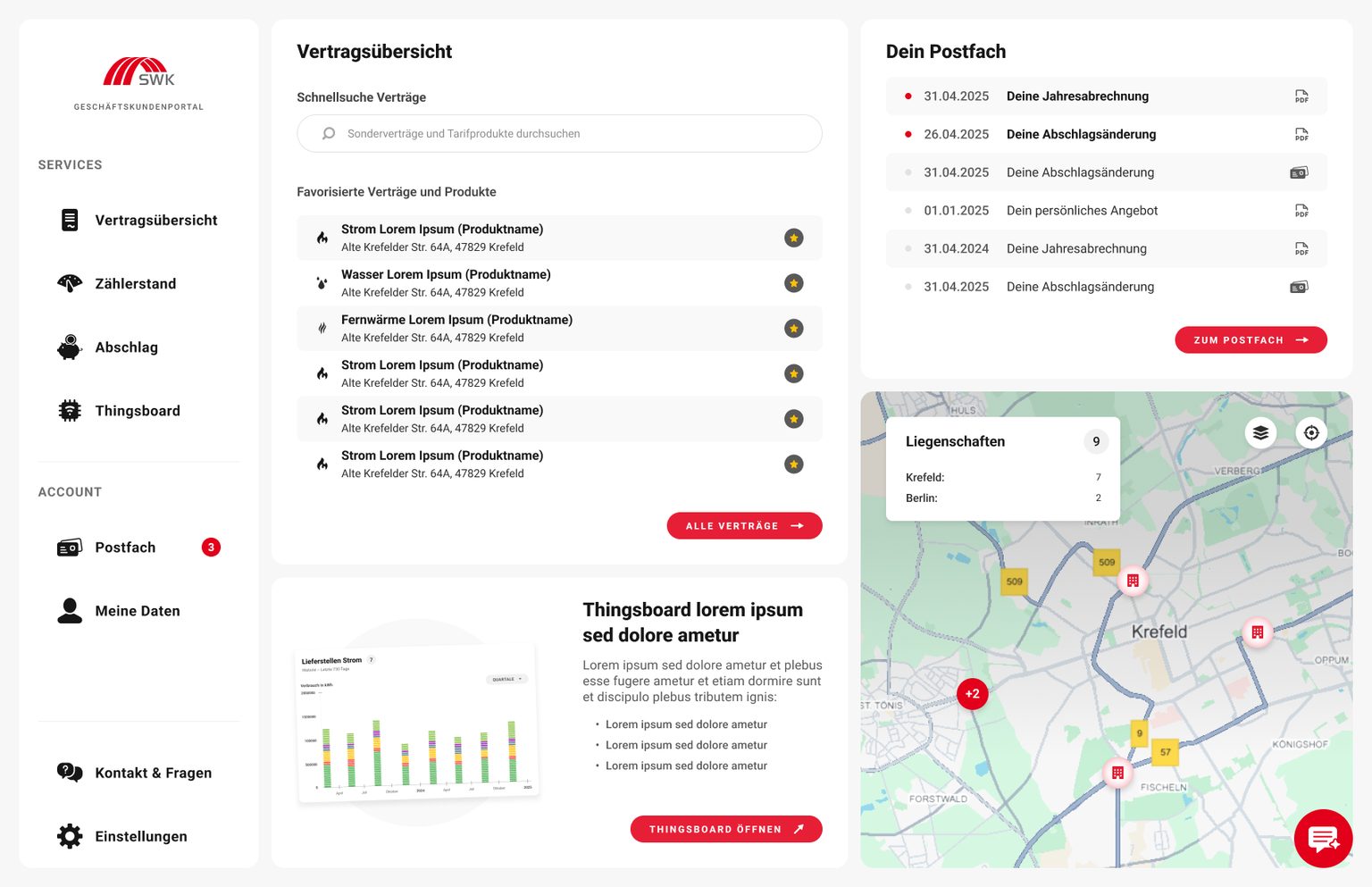Open Postfach in the Account section
This screenshot has height=887, width=1372.
(x=138, y=548)
